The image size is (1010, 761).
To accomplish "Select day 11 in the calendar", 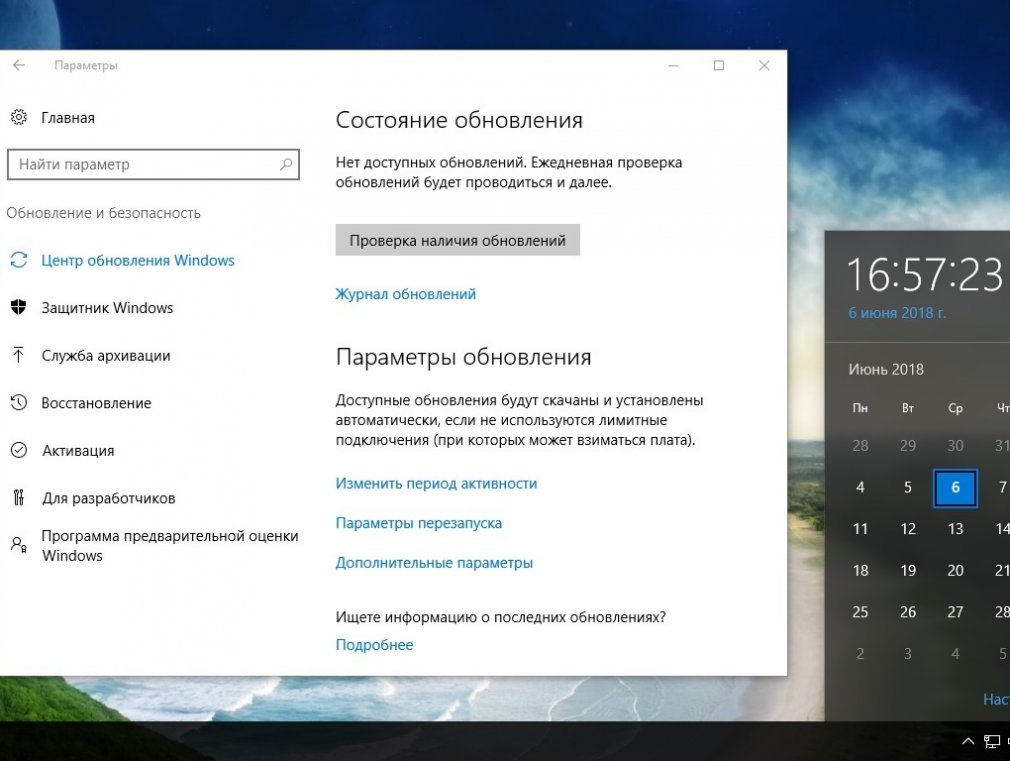I will [860, 529].
